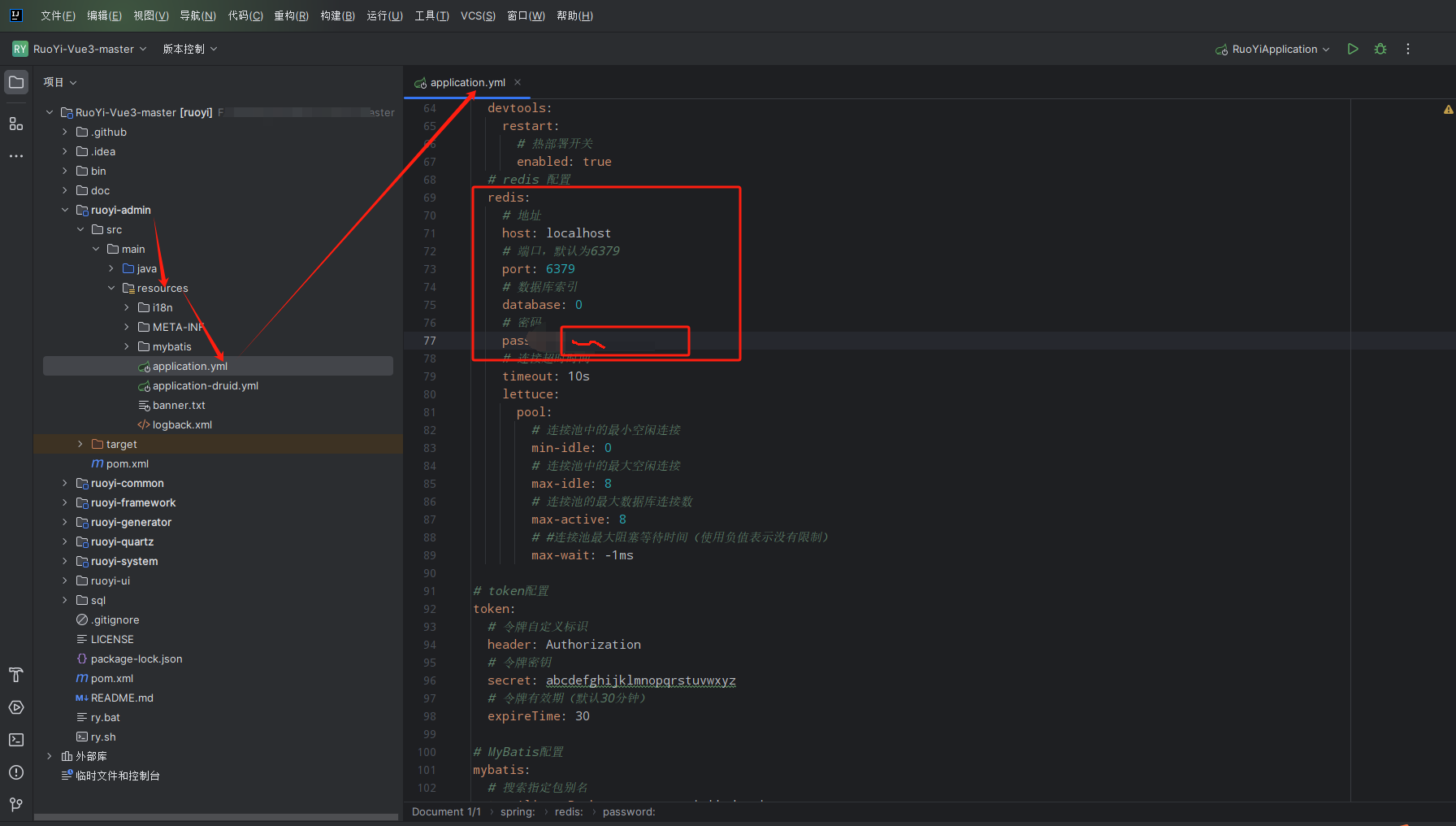
Task: Click the yellow warning indicator in editor
Action: [x=1448, y=109]
